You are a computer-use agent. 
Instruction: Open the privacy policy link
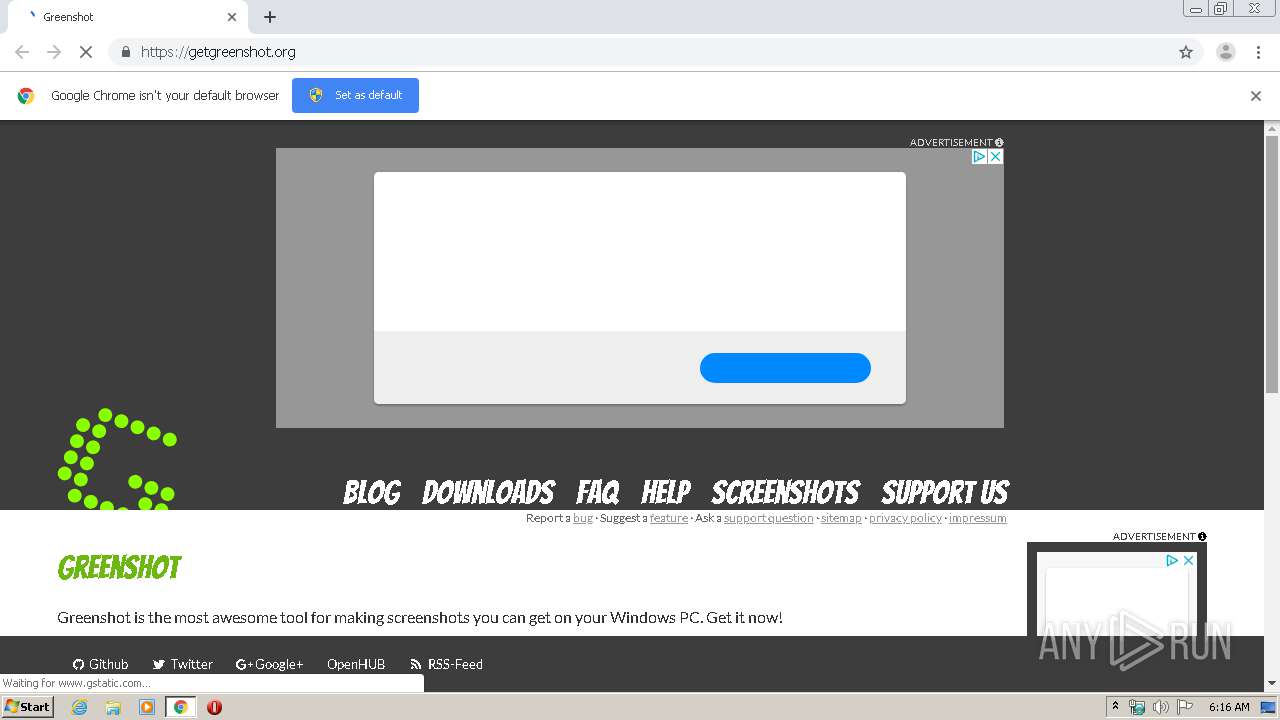905,518
